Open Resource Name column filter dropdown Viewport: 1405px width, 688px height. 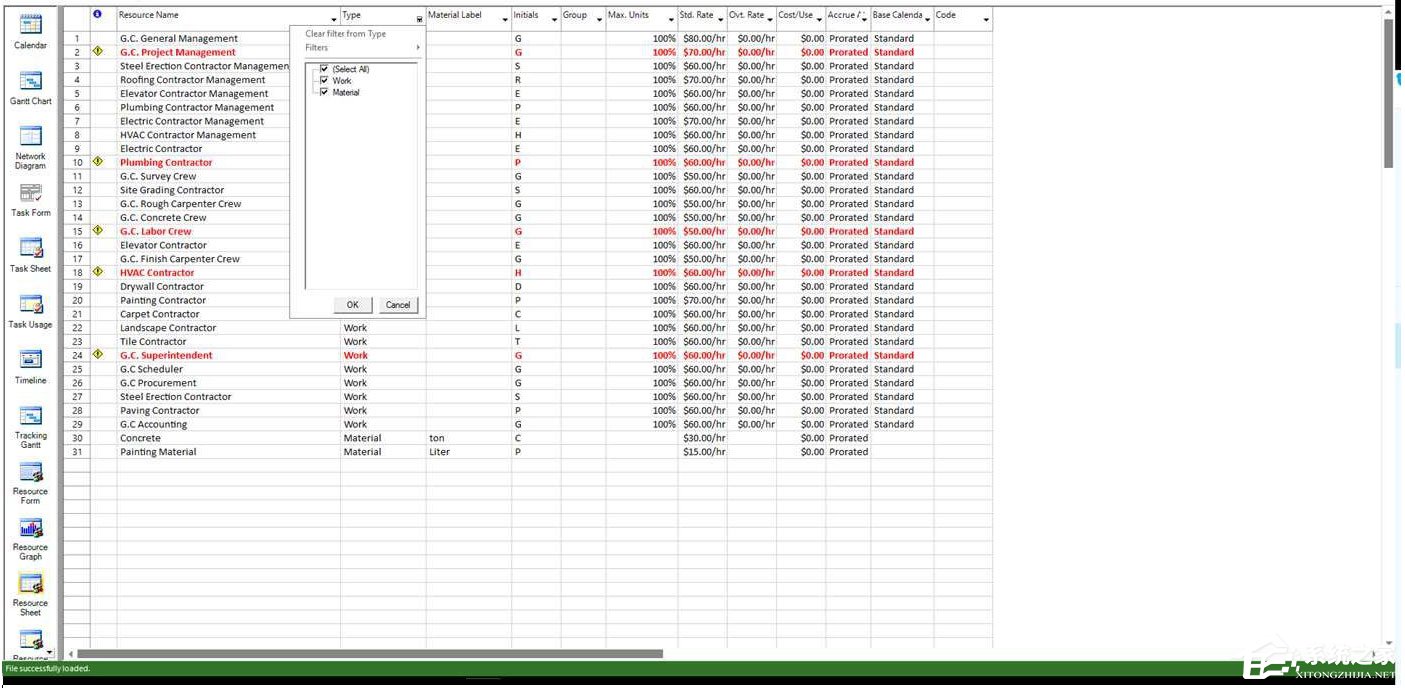coord(334,20)
